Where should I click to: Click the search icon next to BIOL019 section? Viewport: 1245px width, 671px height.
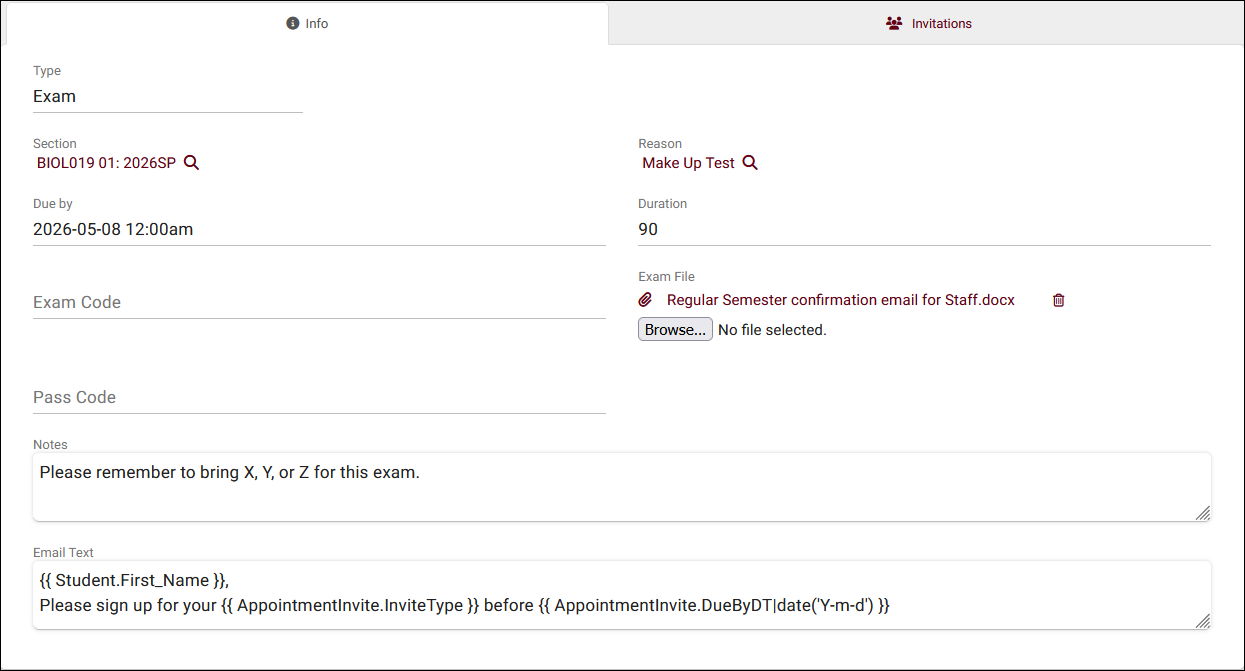(x=192, y=163)
